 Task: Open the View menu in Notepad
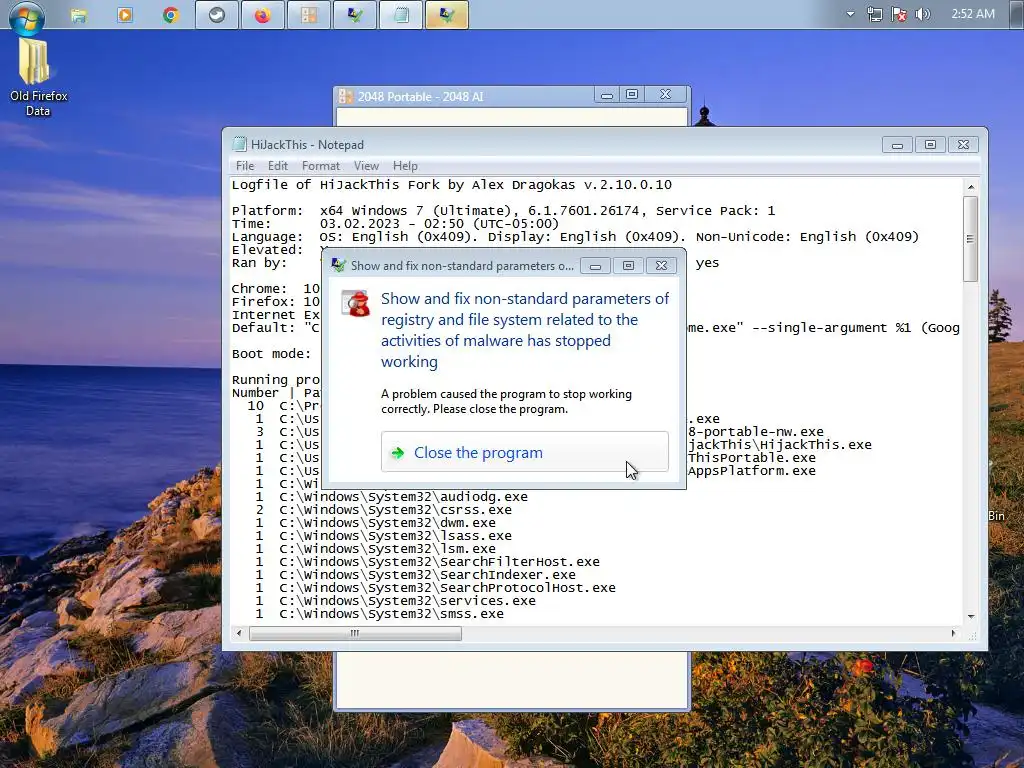pos(366,166)
